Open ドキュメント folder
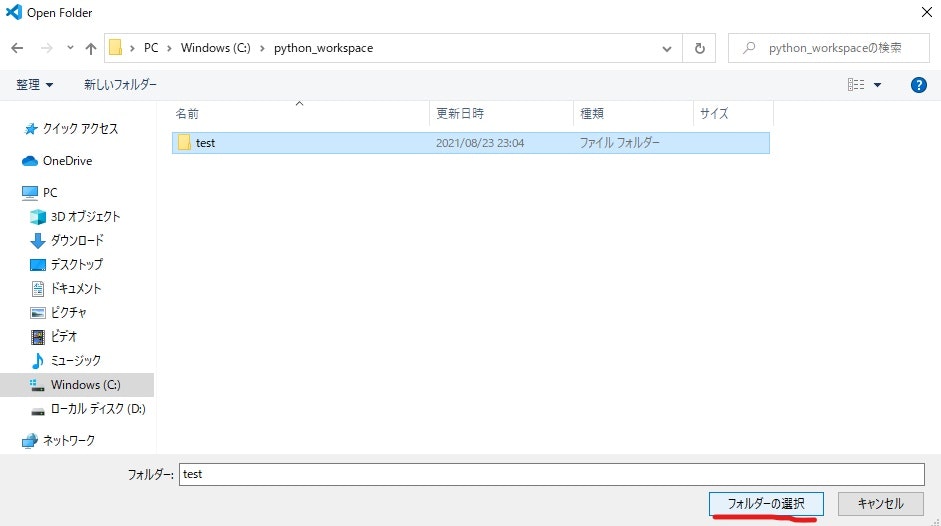The width and height of the screenshot is (941, 526). click(x=76, y=289)
